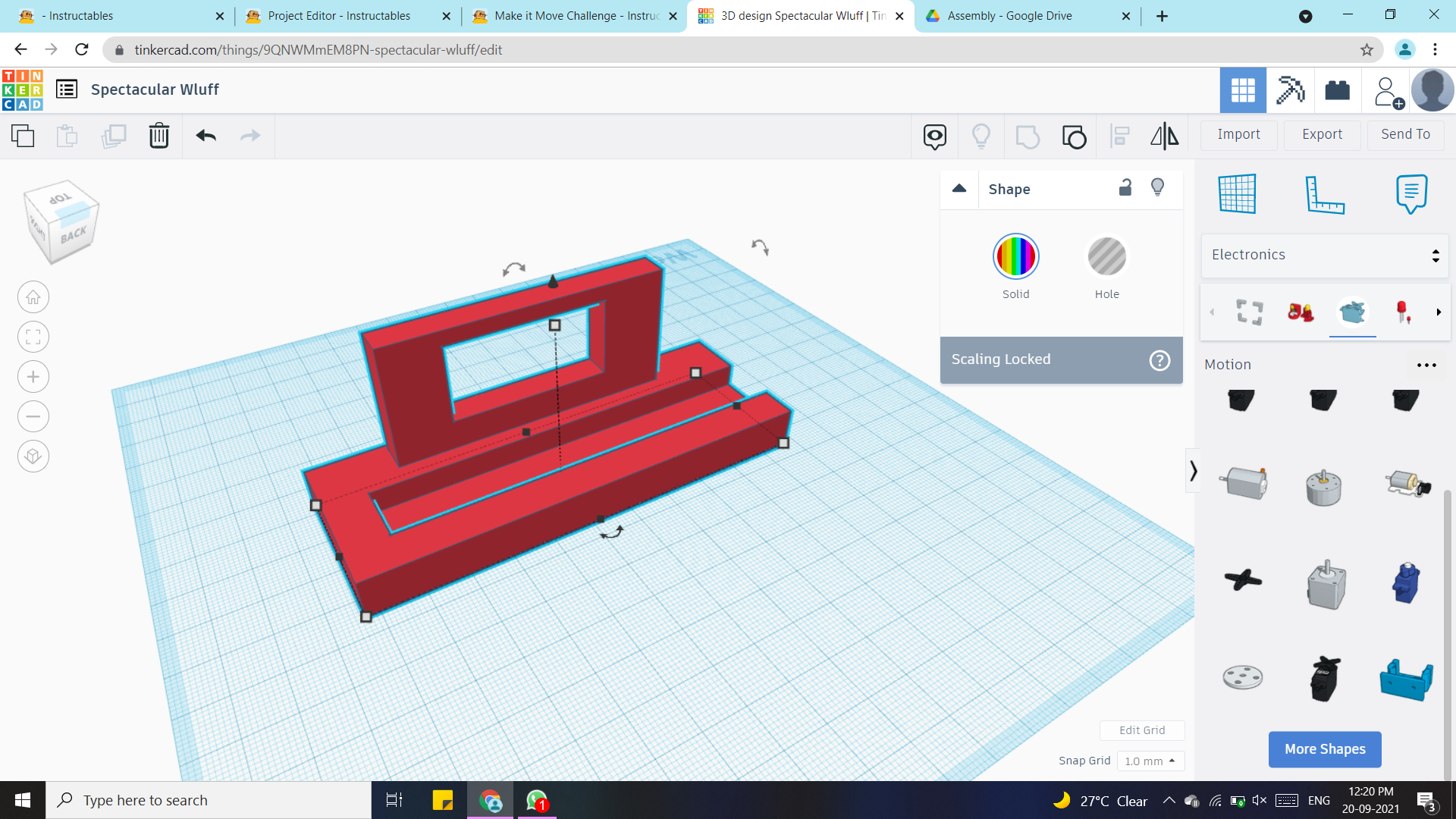The width and height of the screenshot is (1456, 819).
Task: Click the Paste tool icon
Action: point(67,136)
